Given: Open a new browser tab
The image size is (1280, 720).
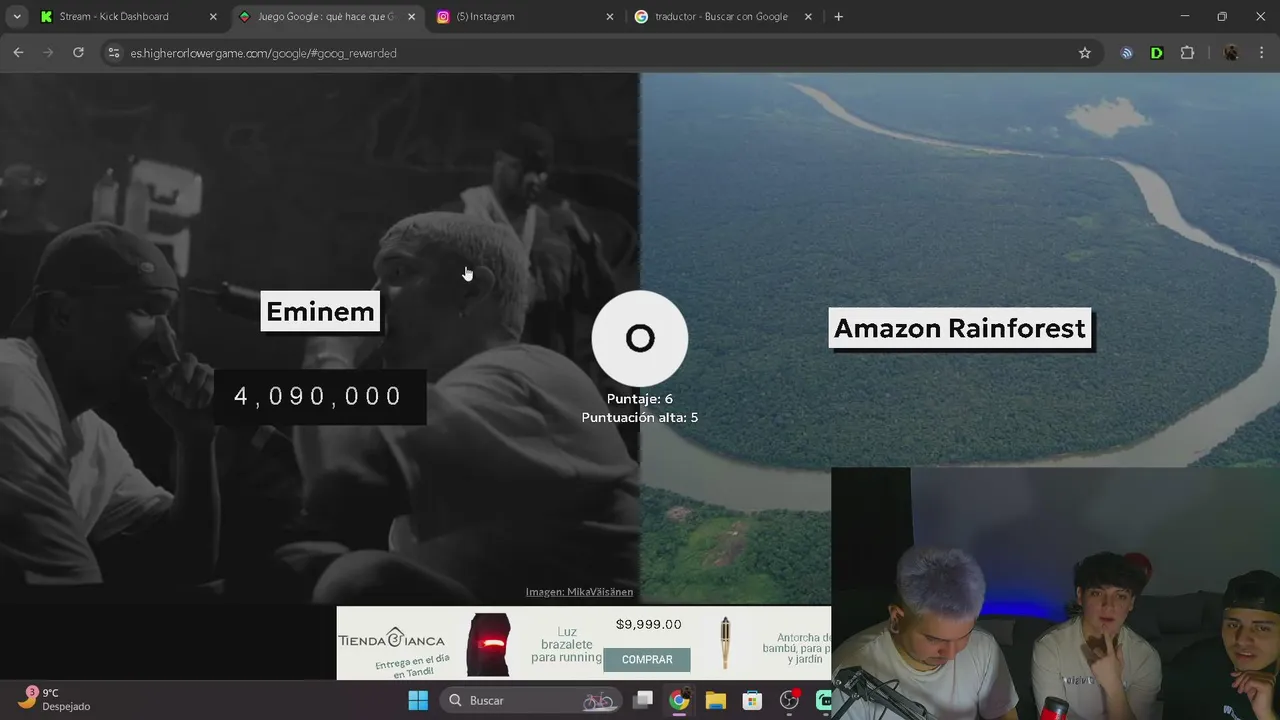Looking at the screenshot, I should pos(838,16).
